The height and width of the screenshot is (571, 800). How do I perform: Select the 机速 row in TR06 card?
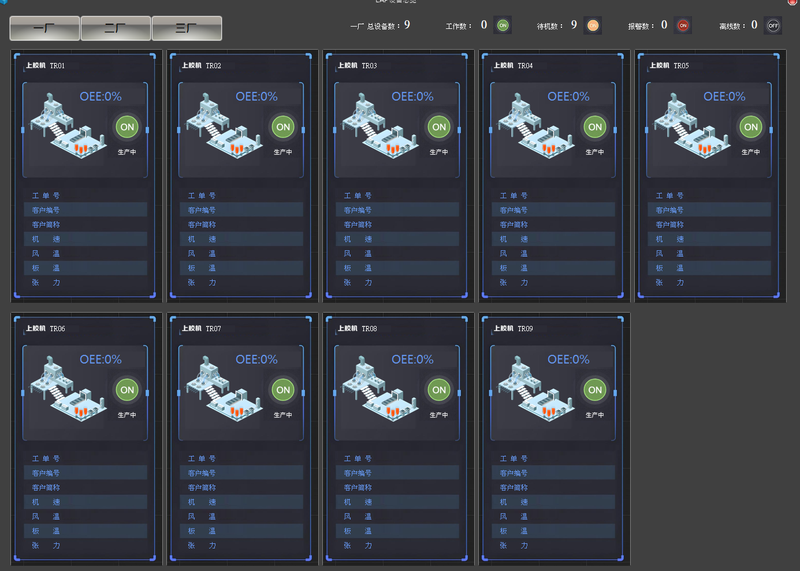(x=85, y=502)
